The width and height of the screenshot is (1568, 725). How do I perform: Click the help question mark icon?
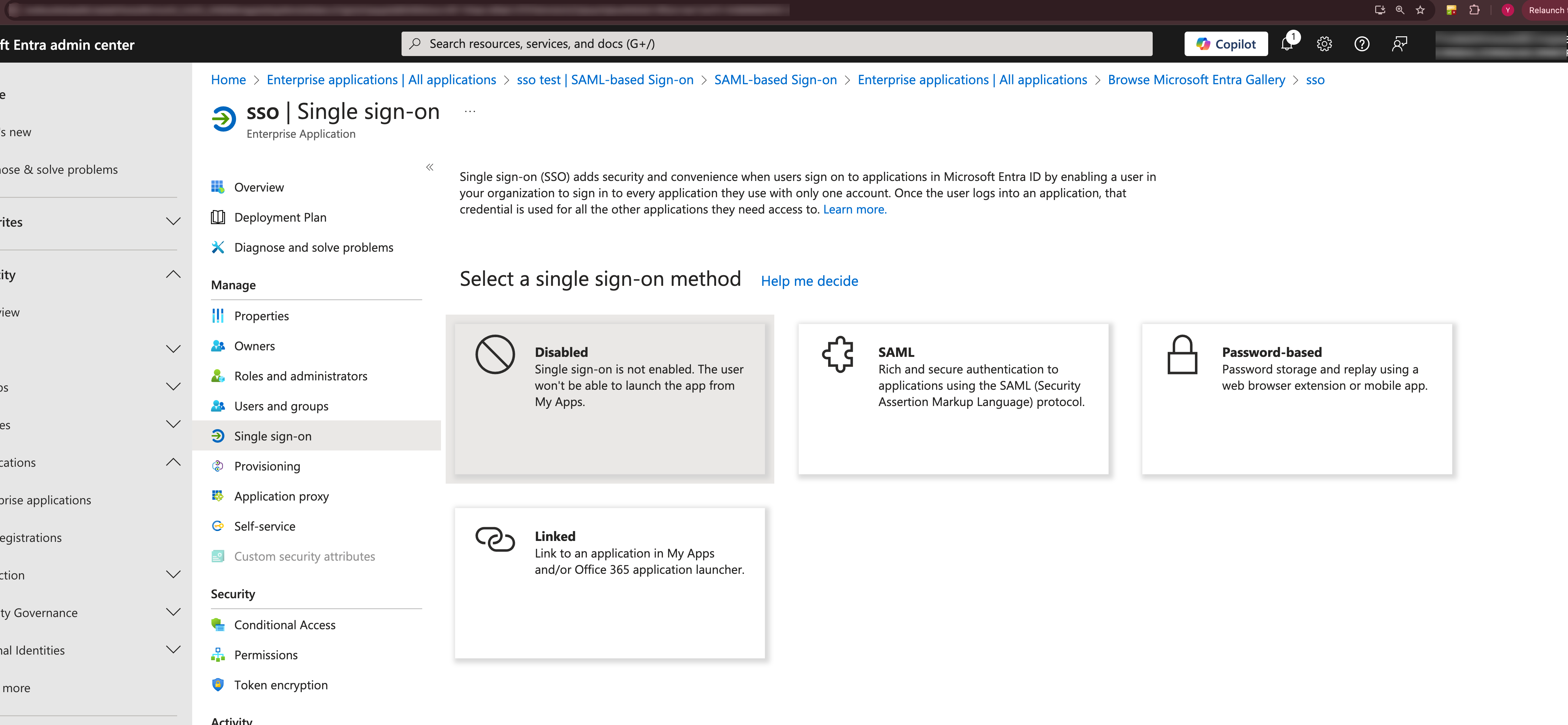pos(1362,44)
